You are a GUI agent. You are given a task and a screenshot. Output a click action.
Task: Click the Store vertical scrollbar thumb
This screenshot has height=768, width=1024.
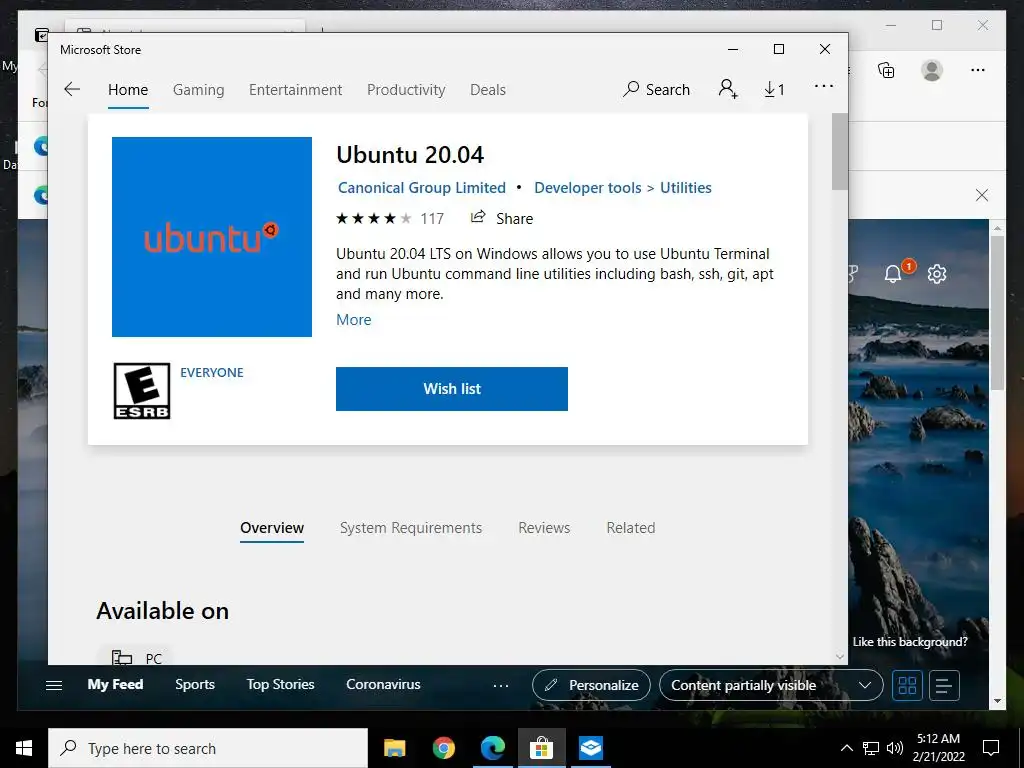[x=839, y=152]
